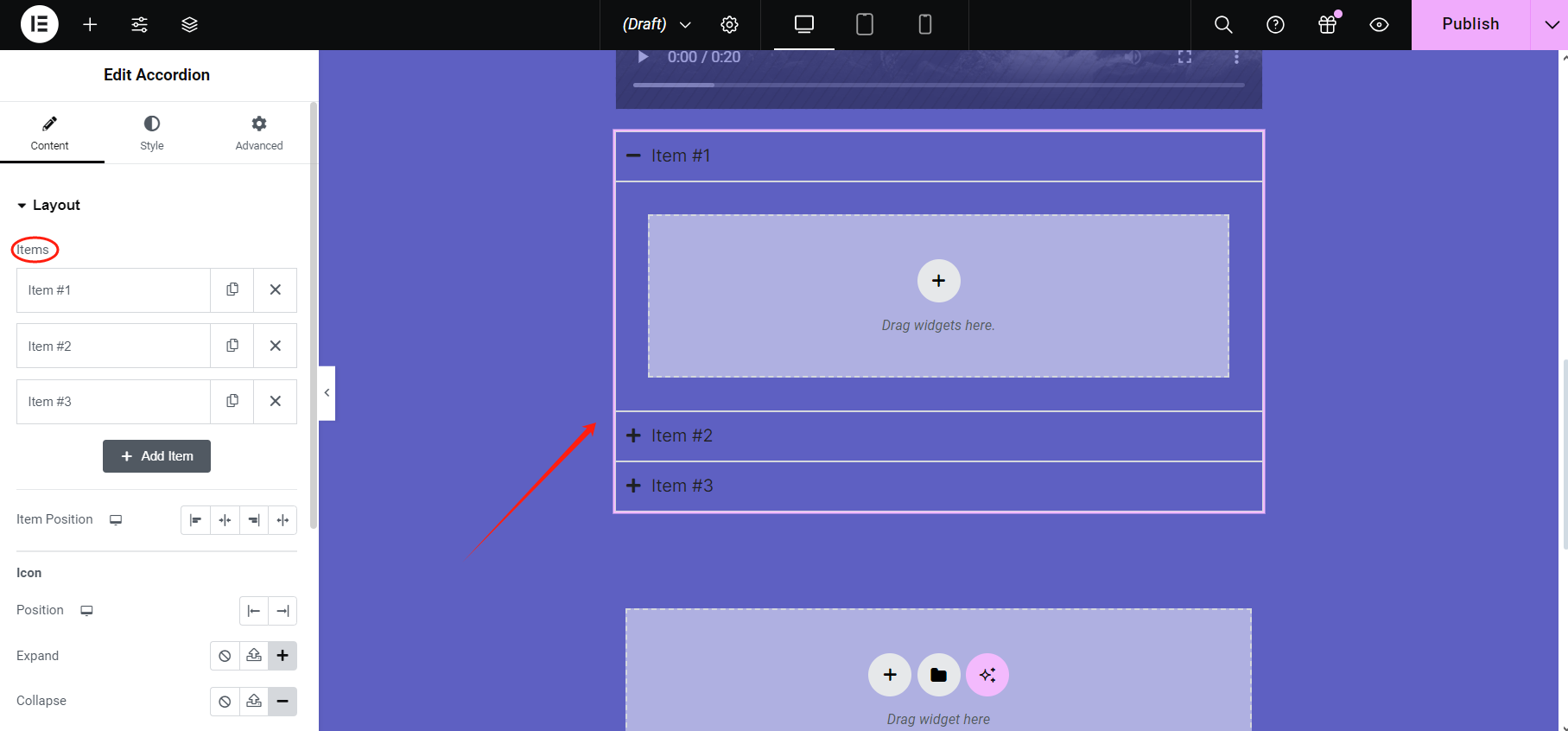
Task: Remove Item #3 from items list
Action: click(x=275, y=401)
